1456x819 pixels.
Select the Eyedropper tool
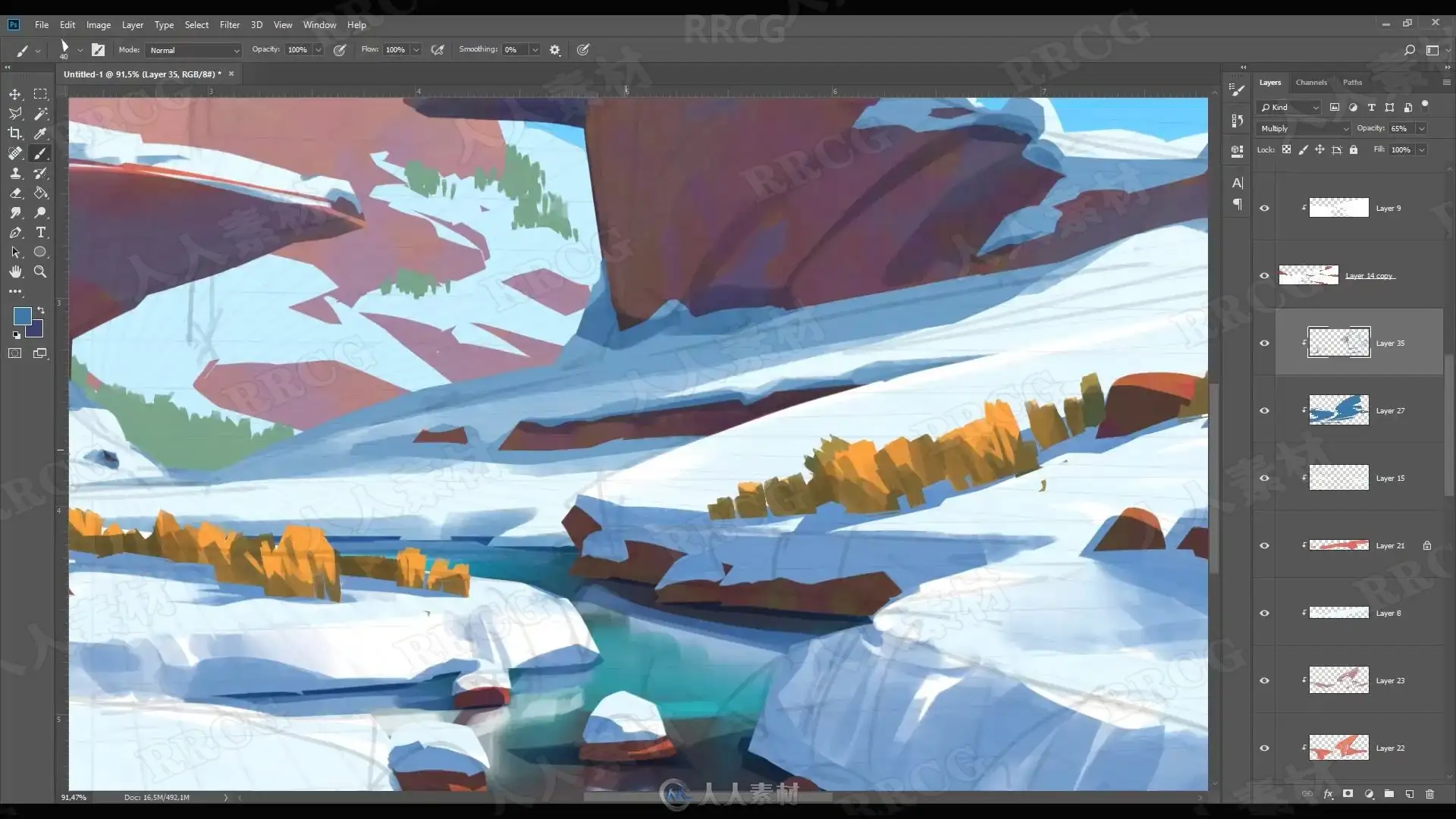[x=40, y=133]
